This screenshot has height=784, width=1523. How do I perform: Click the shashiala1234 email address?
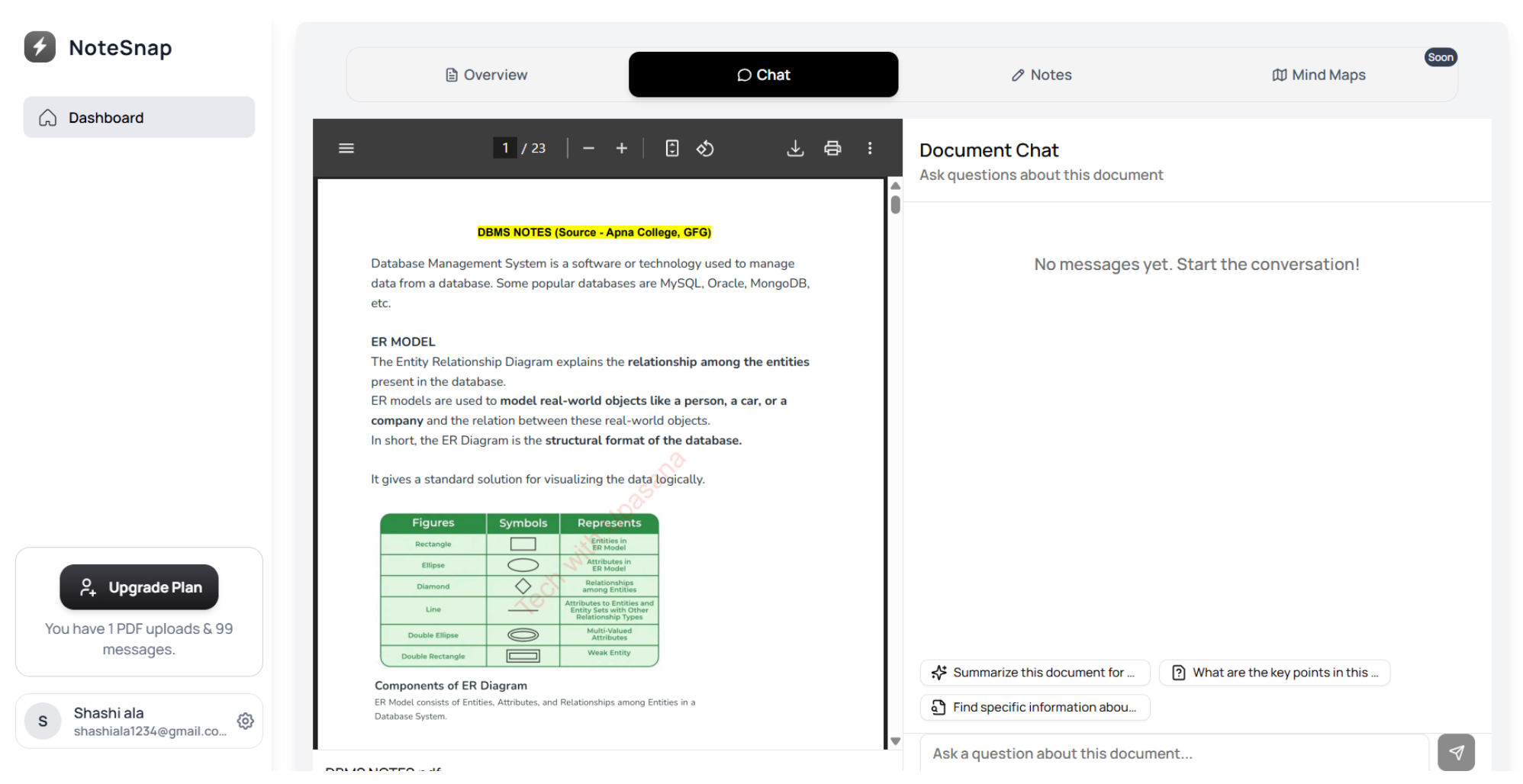click(x=150, y=731)
